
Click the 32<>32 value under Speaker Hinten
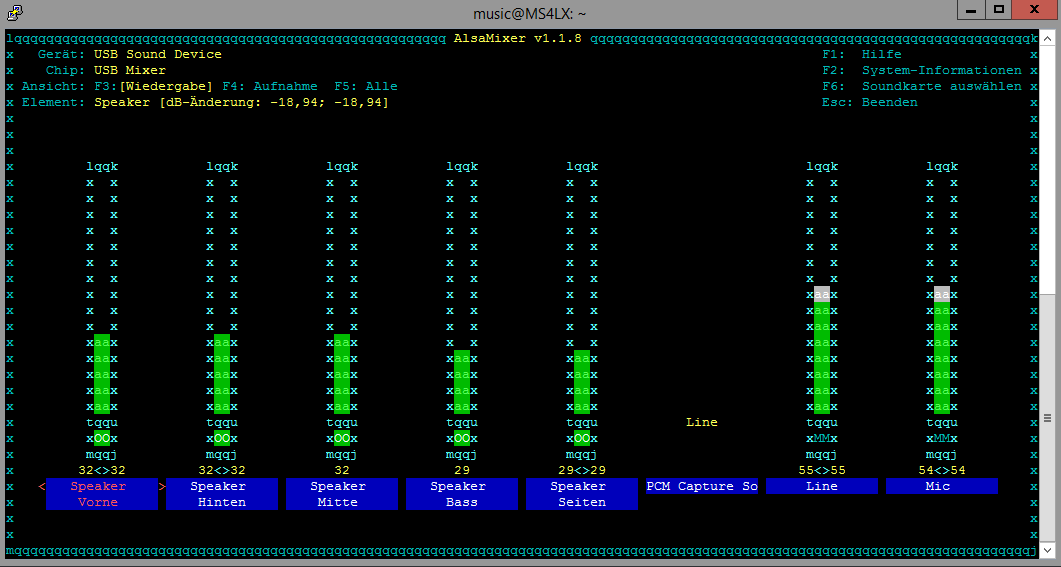tap(222, 470)
